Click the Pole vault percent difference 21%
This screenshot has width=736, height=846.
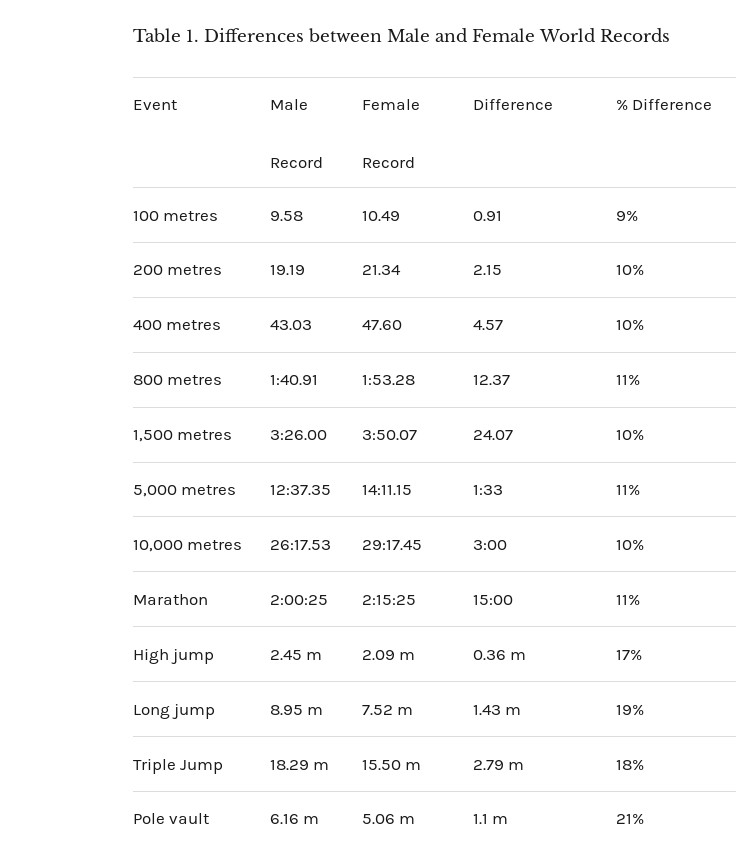point(629,819)
